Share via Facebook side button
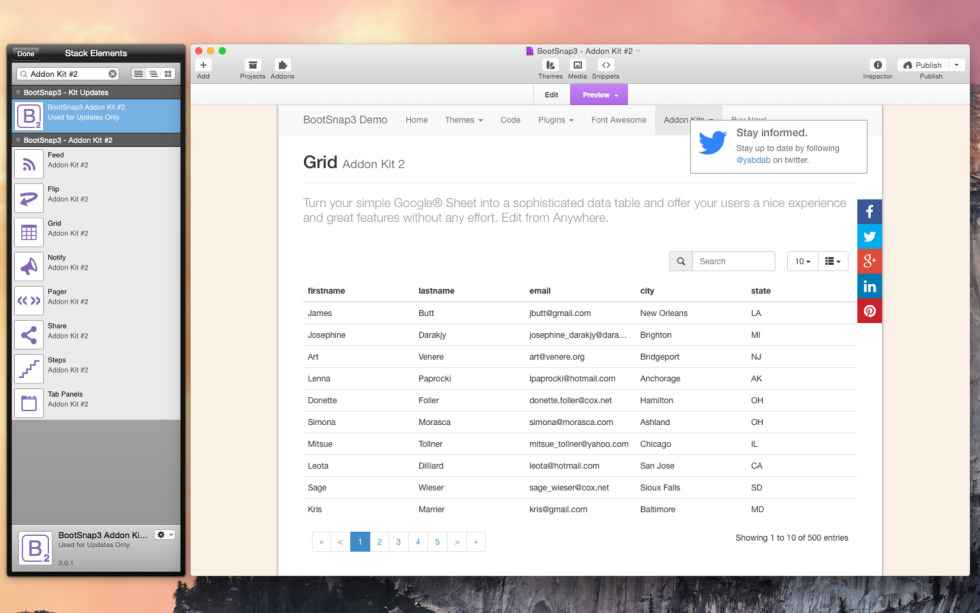Viewport: 980px width, 613px height. [869, 212]
